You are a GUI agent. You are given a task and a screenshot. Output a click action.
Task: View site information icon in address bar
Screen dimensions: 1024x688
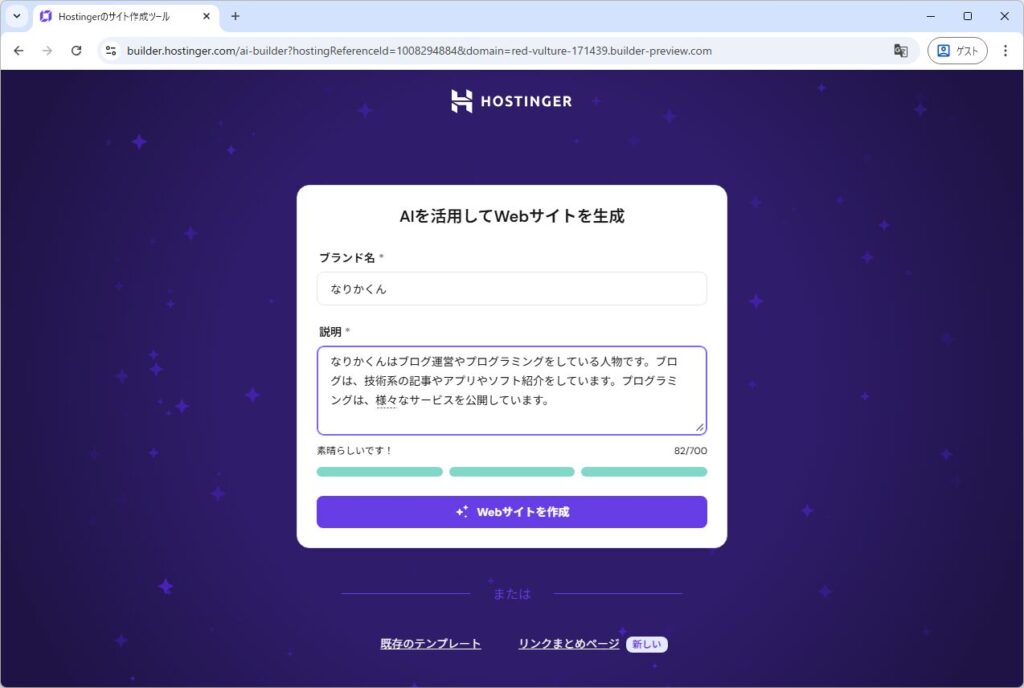coord(111,51)
